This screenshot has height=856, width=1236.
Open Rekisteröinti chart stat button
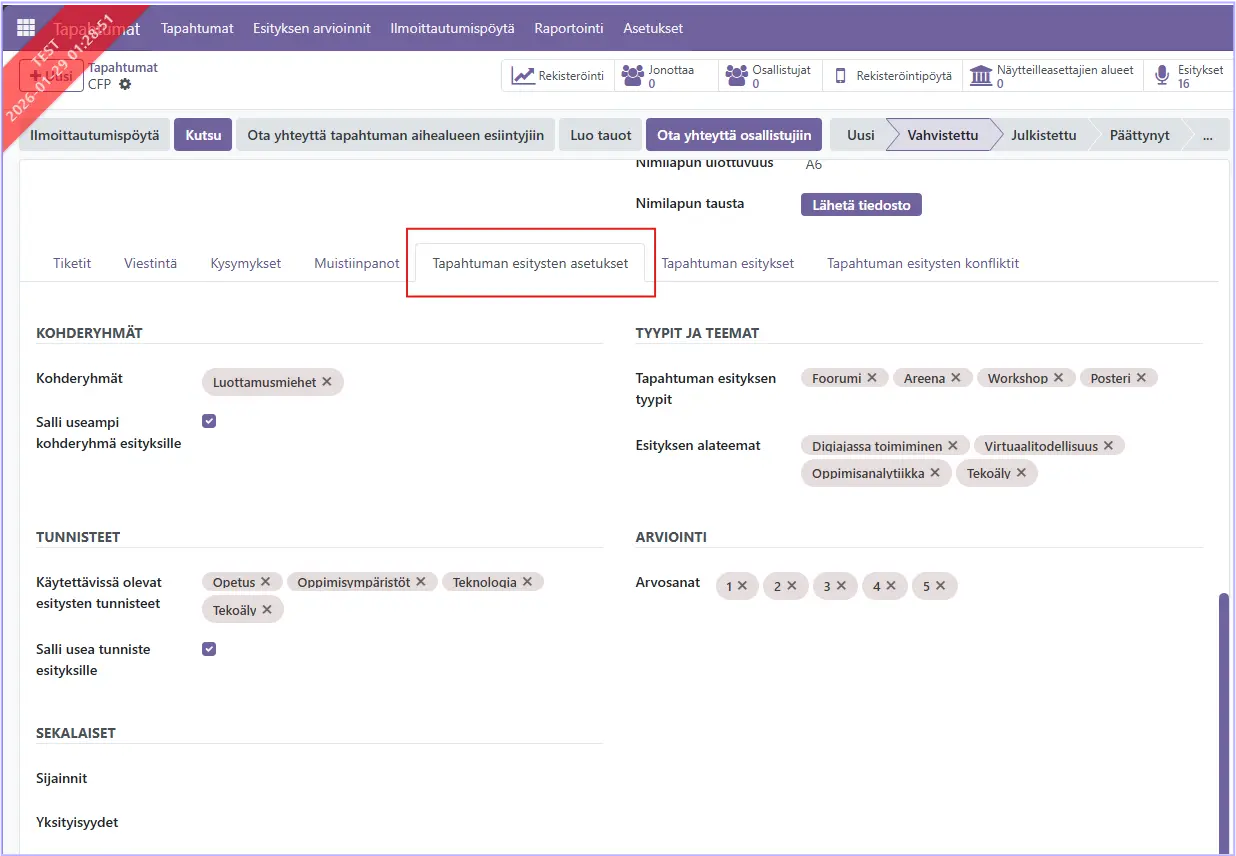558,76
